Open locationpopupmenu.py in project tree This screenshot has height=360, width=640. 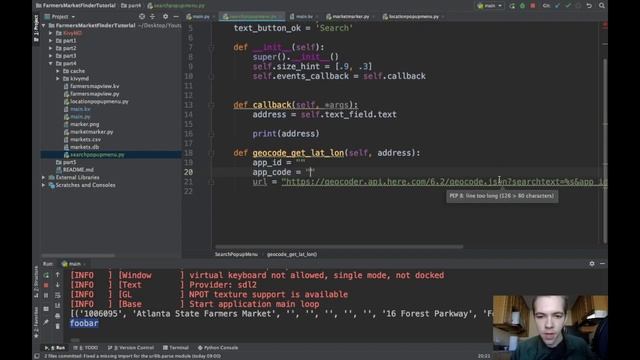[99, 102]
